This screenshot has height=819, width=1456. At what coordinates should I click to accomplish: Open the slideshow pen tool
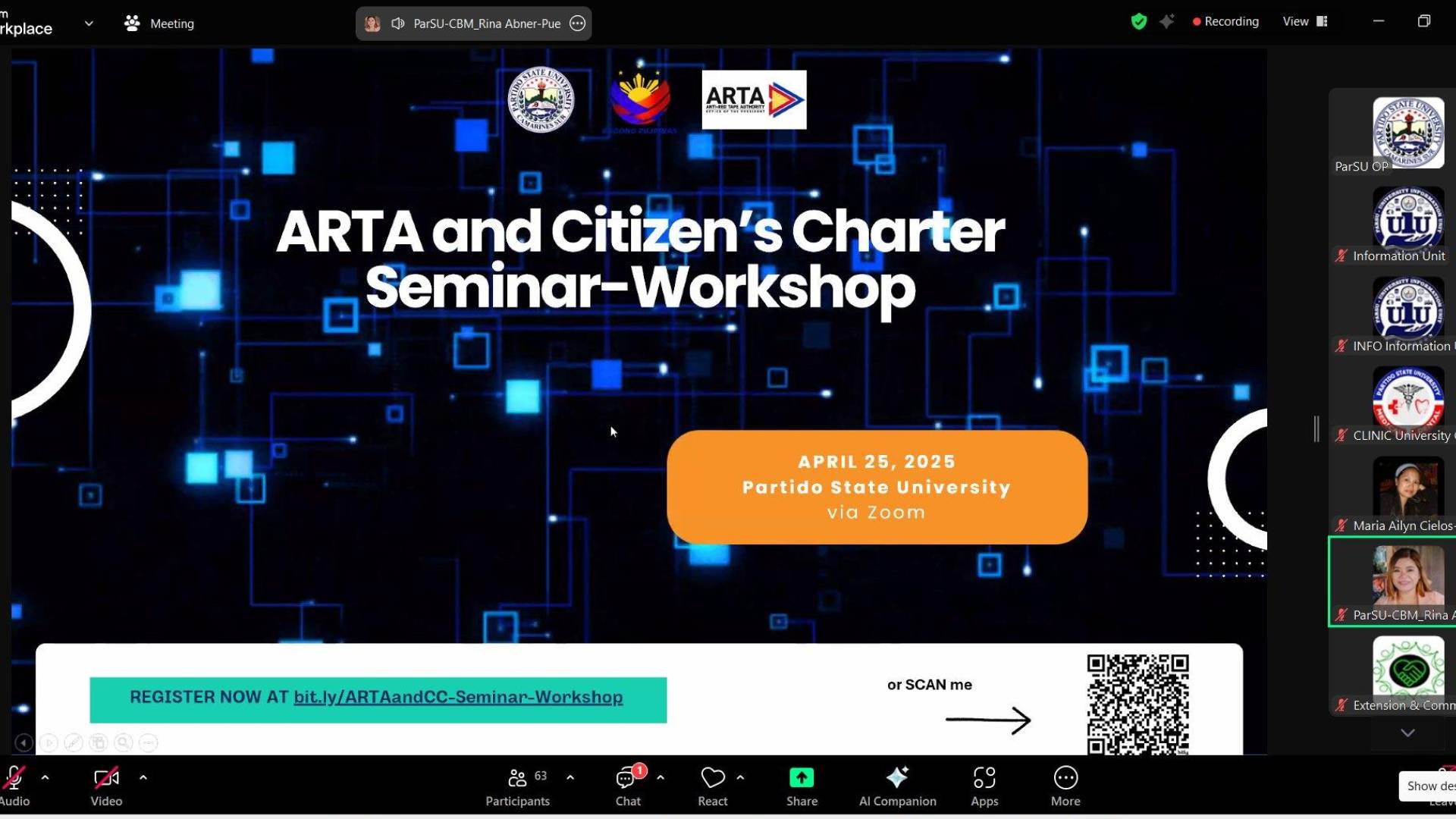click(x=74, y=743)
